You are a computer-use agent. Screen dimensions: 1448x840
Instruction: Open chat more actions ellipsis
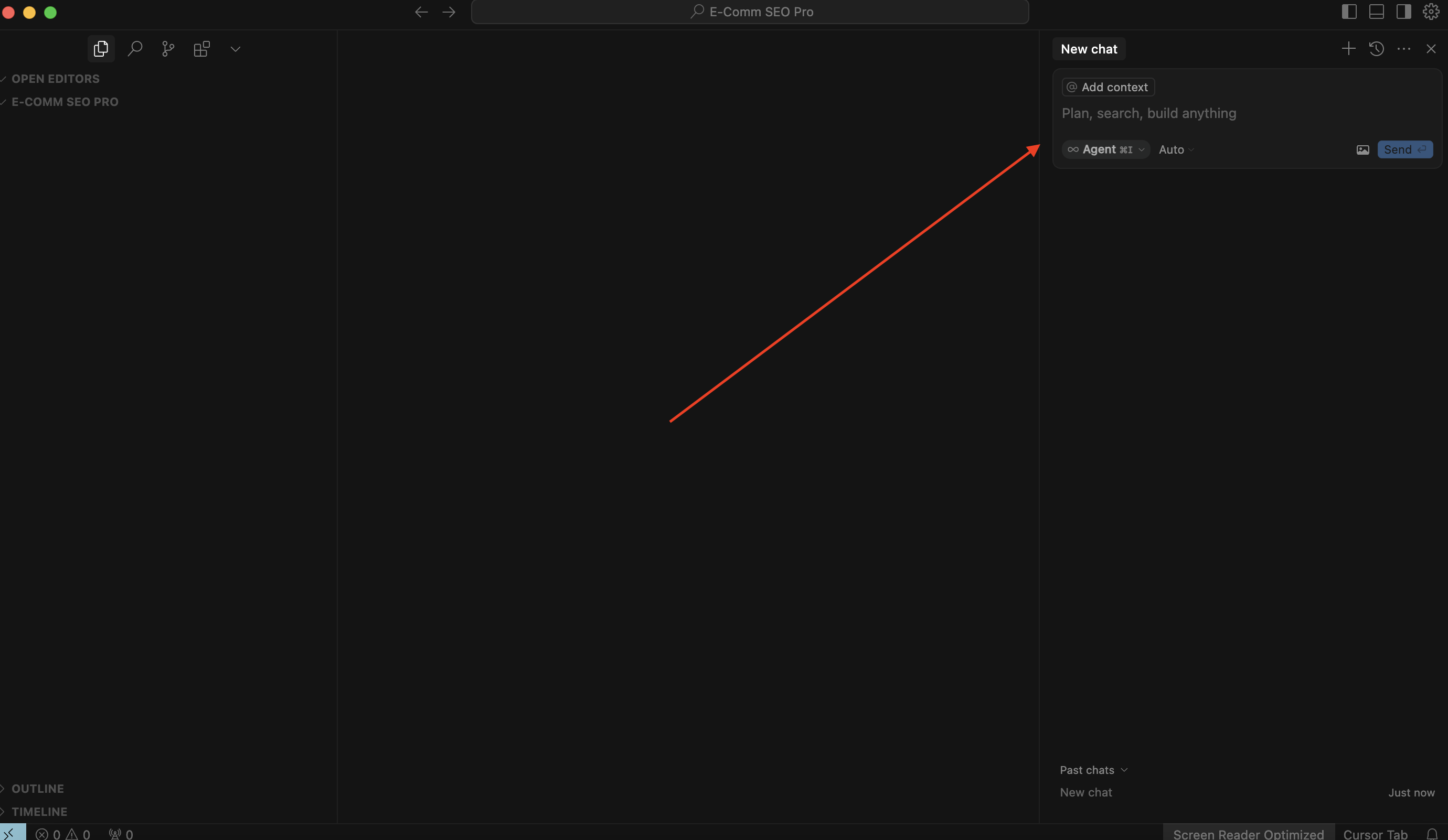pyautogui.click(x=1404, y=49)
